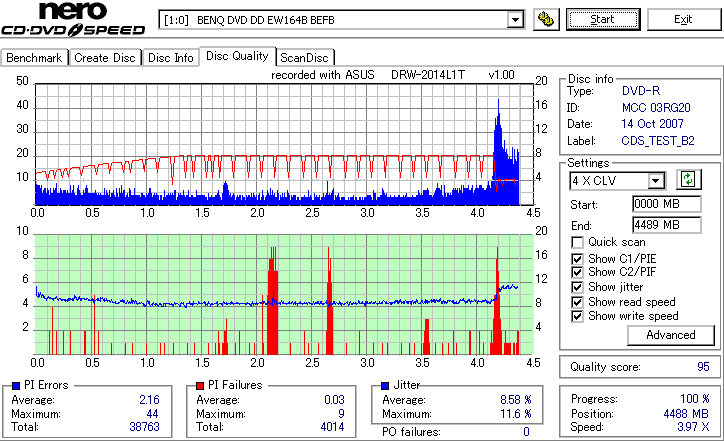Click the disc ID MCC 03RG20
The image size is (724, 441).
[656, 108]
